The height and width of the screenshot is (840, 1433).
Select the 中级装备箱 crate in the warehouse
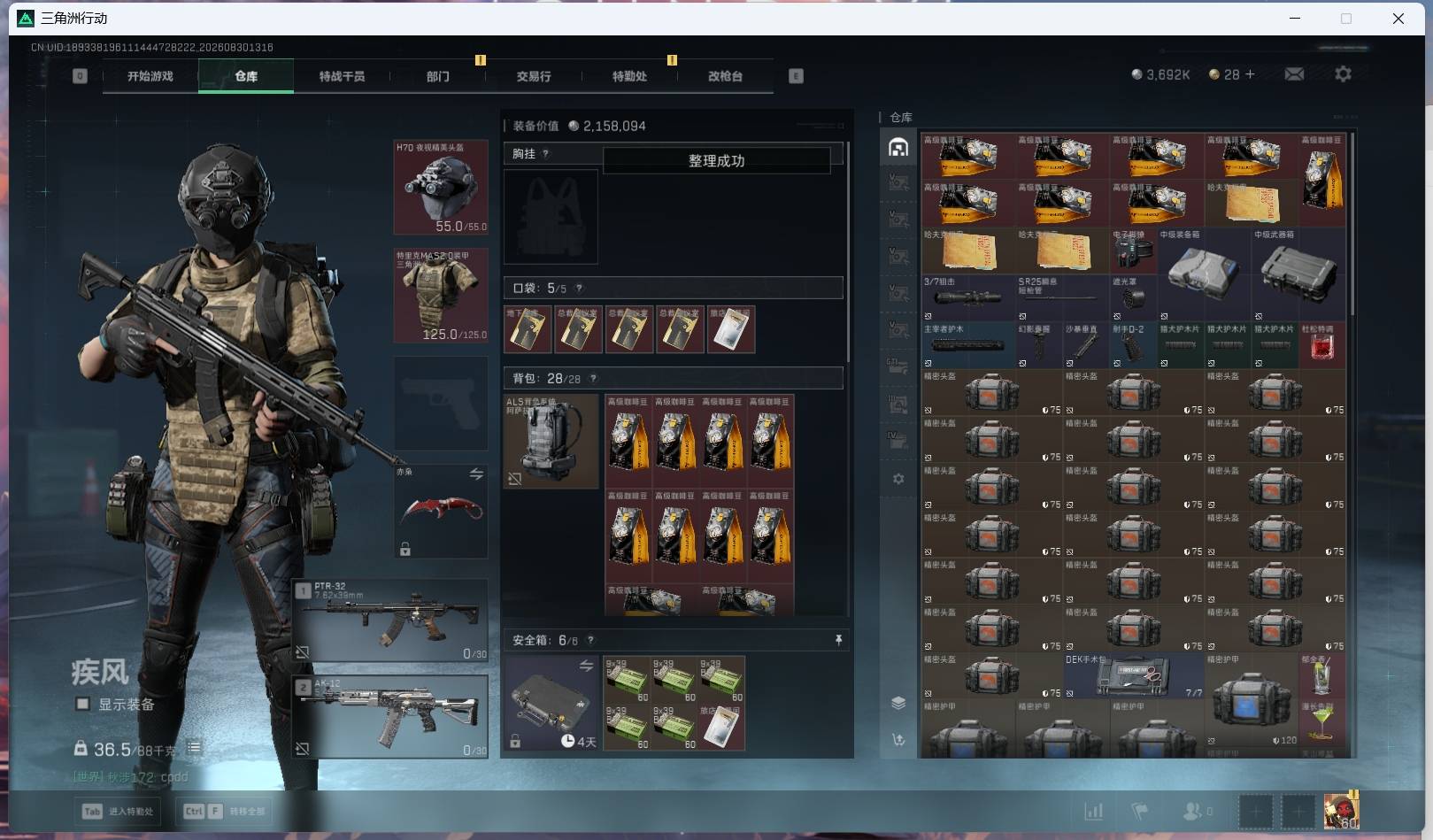coord(1204,274)
